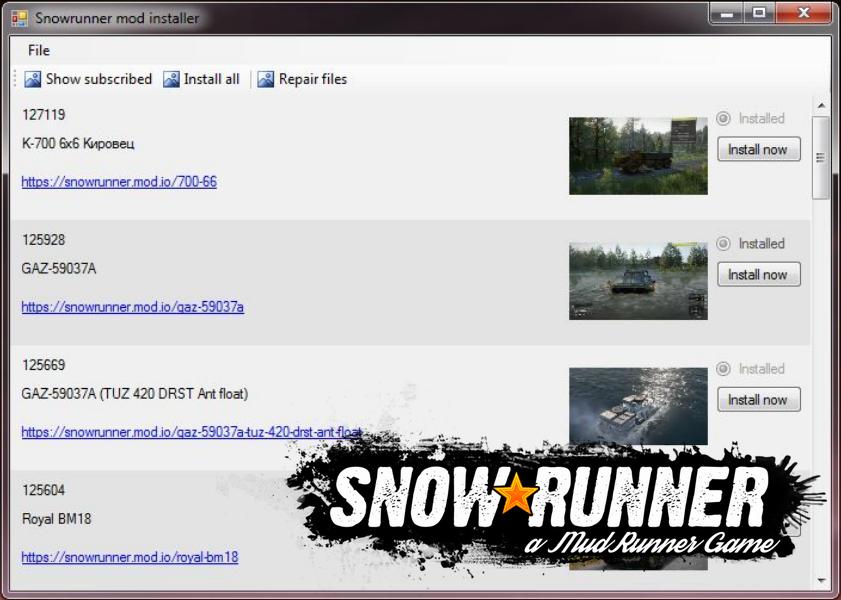Click the Install all toolbar icon

pos(171,79)
